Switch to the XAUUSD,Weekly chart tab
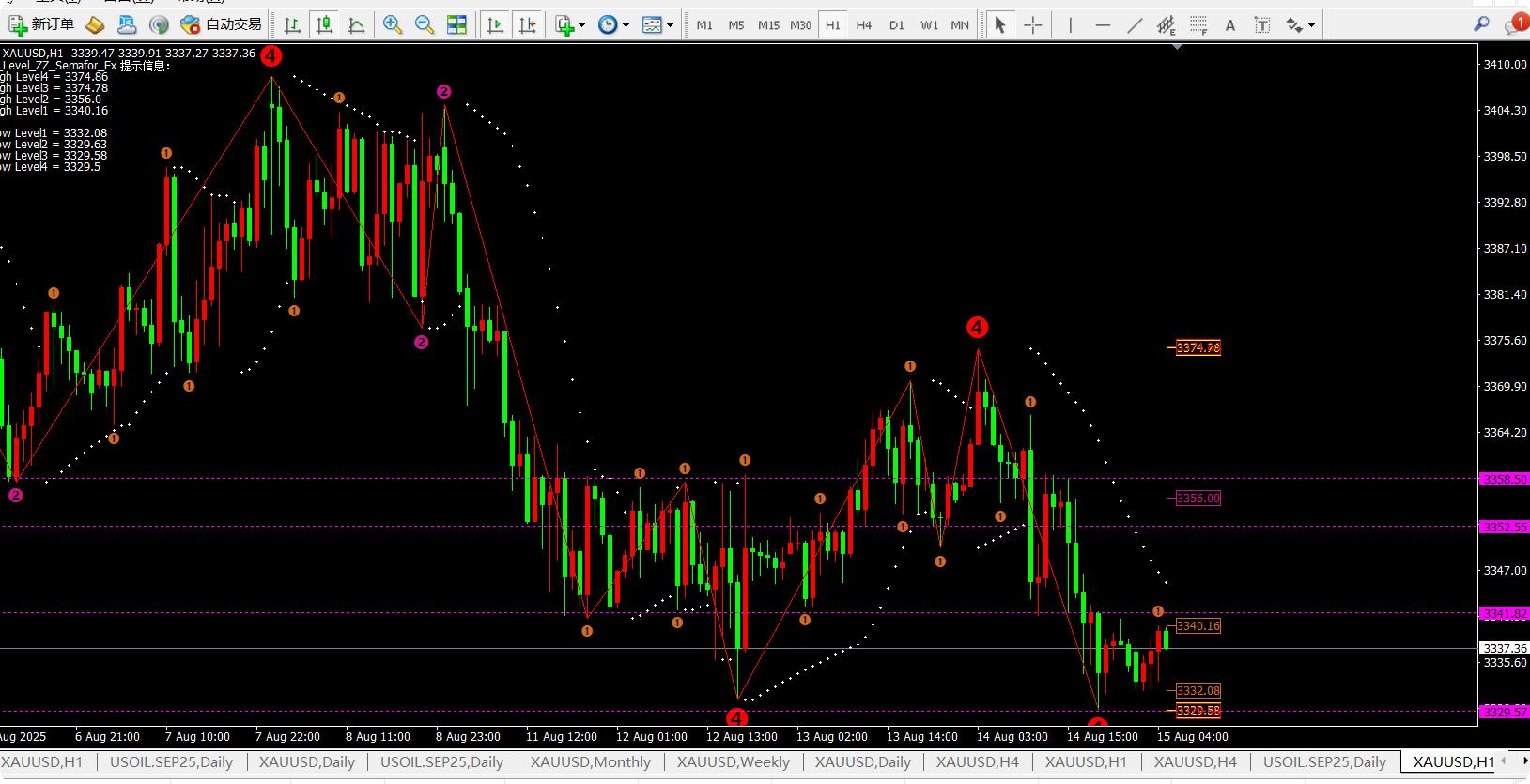This screenshot has height=784, width=1530. click(x=733, y=762)
